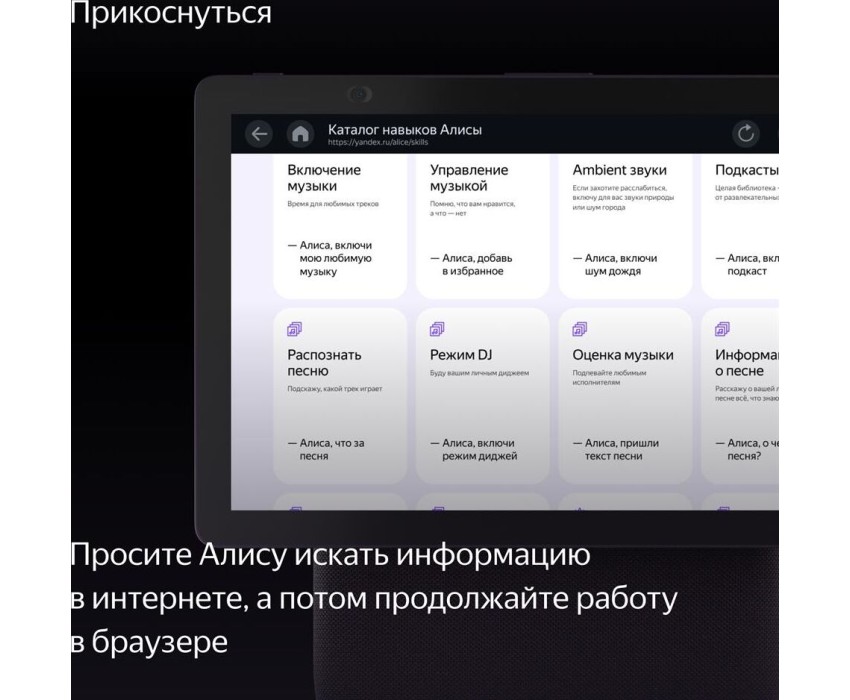Click the phrase Алиса, включи мою любимую музыку
This screenshot has width=850, height=700.
click(x=330, y=259)
